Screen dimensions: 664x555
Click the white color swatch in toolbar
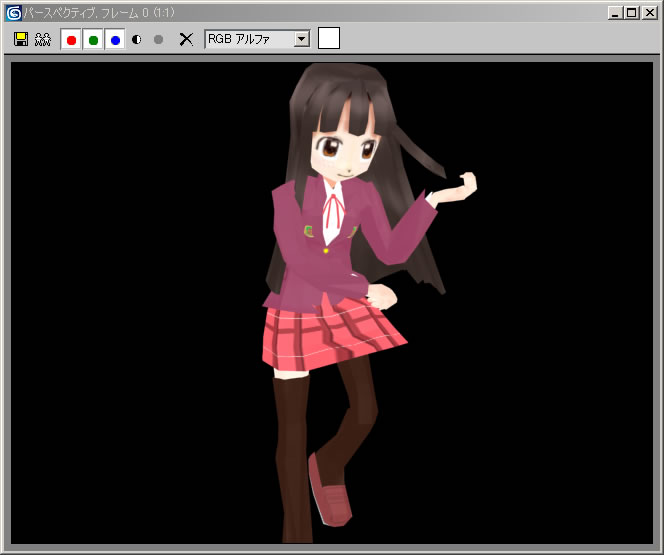(x=329, y=39)
